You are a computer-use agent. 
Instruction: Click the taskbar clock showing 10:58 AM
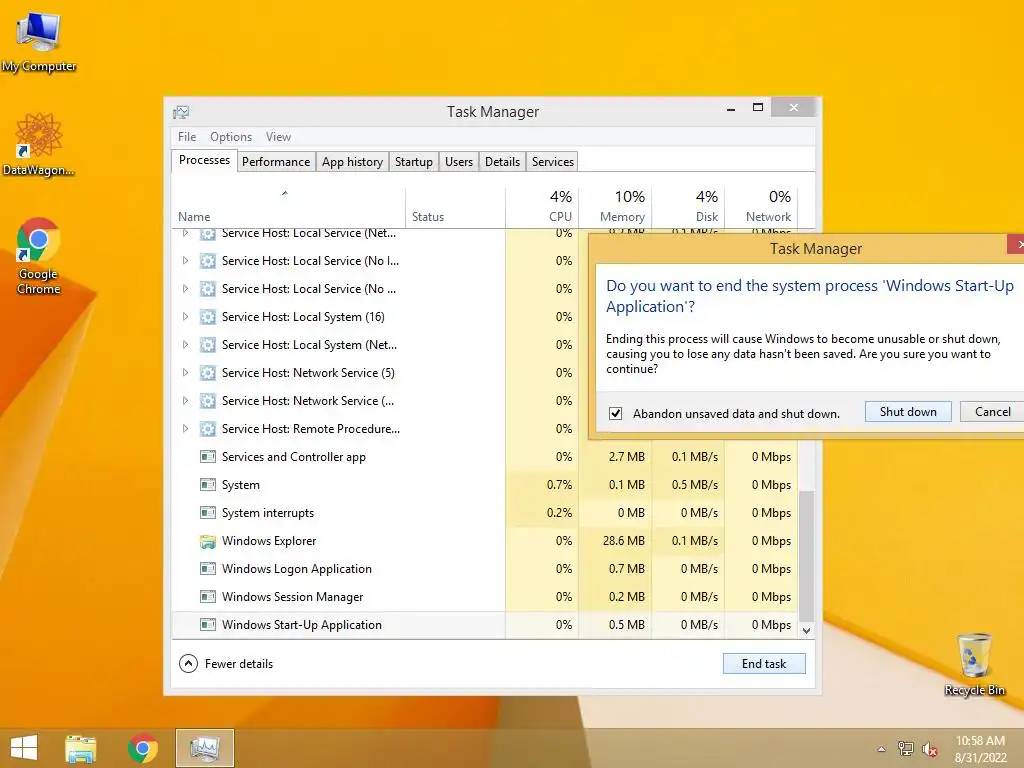(x=980, y=749)
